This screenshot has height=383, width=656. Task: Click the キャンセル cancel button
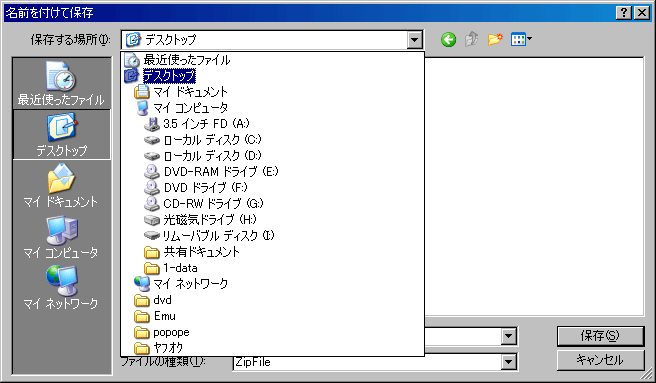tap(600, 360)
